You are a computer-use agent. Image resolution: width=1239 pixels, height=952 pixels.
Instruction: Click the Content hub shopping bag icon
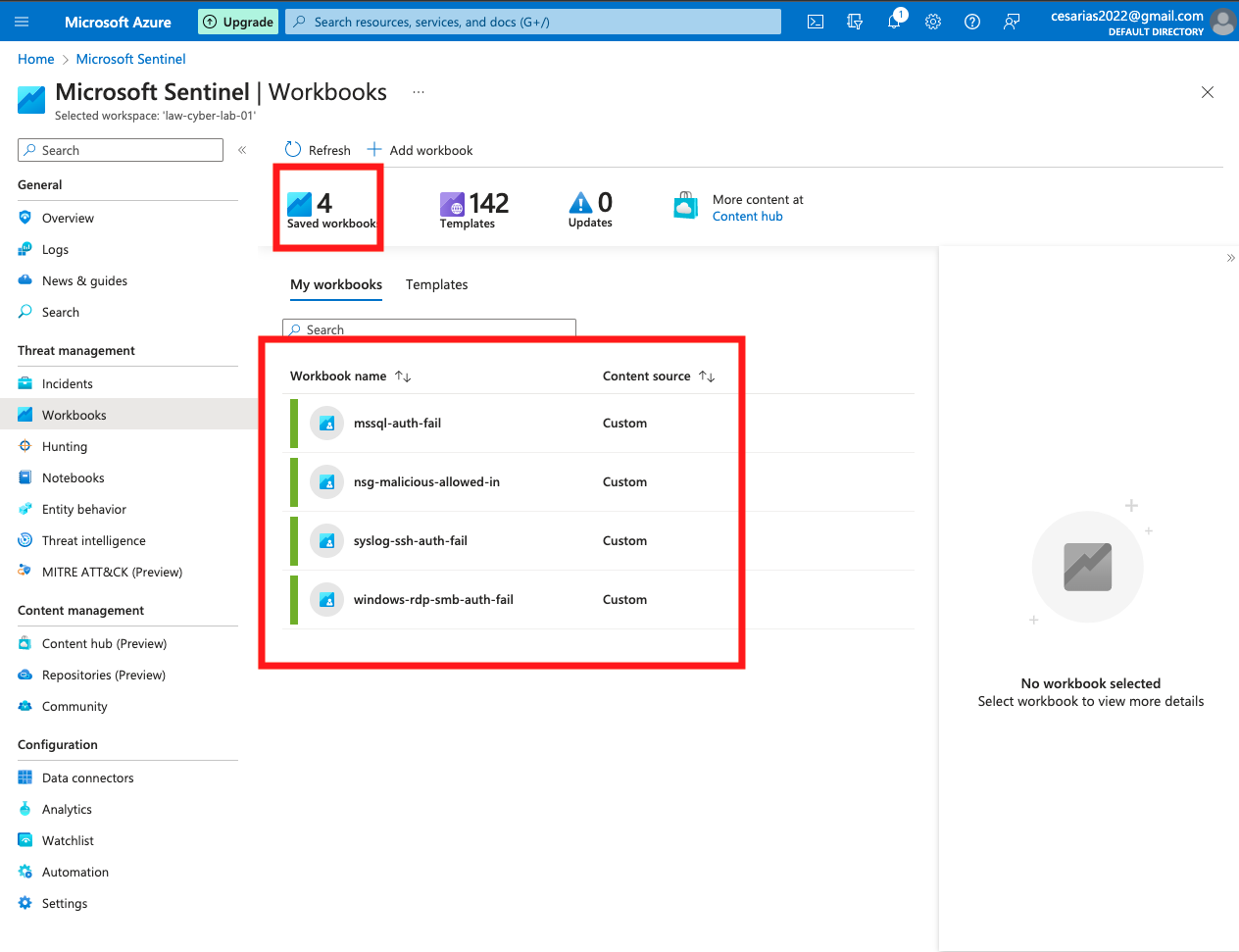click(x=686, y=206)
